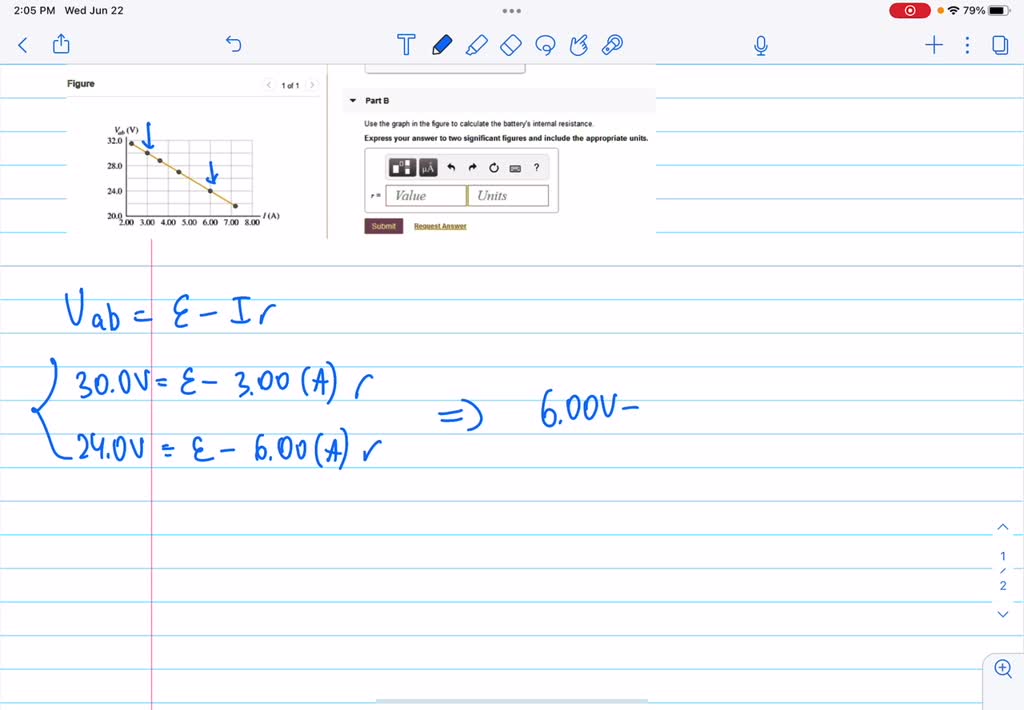Collapse the Part B section
Viewport: 1024px width, 710px height.
tap(352, 101)
